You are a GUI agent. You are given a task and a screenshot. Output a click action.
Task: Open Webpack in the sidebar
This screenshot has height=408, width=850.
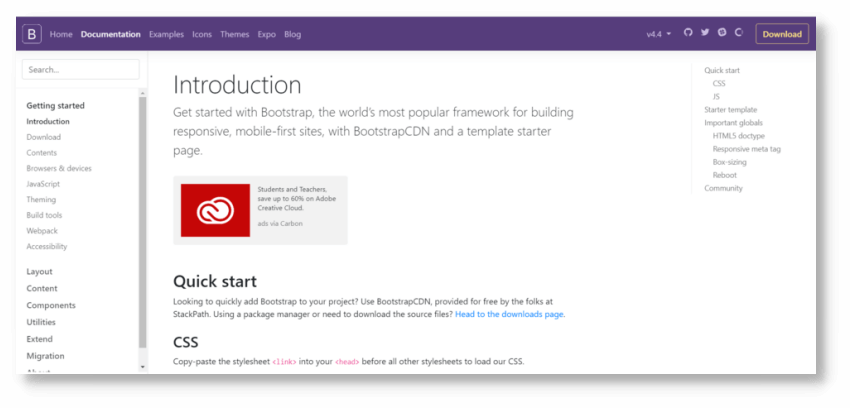pos(42,231)
